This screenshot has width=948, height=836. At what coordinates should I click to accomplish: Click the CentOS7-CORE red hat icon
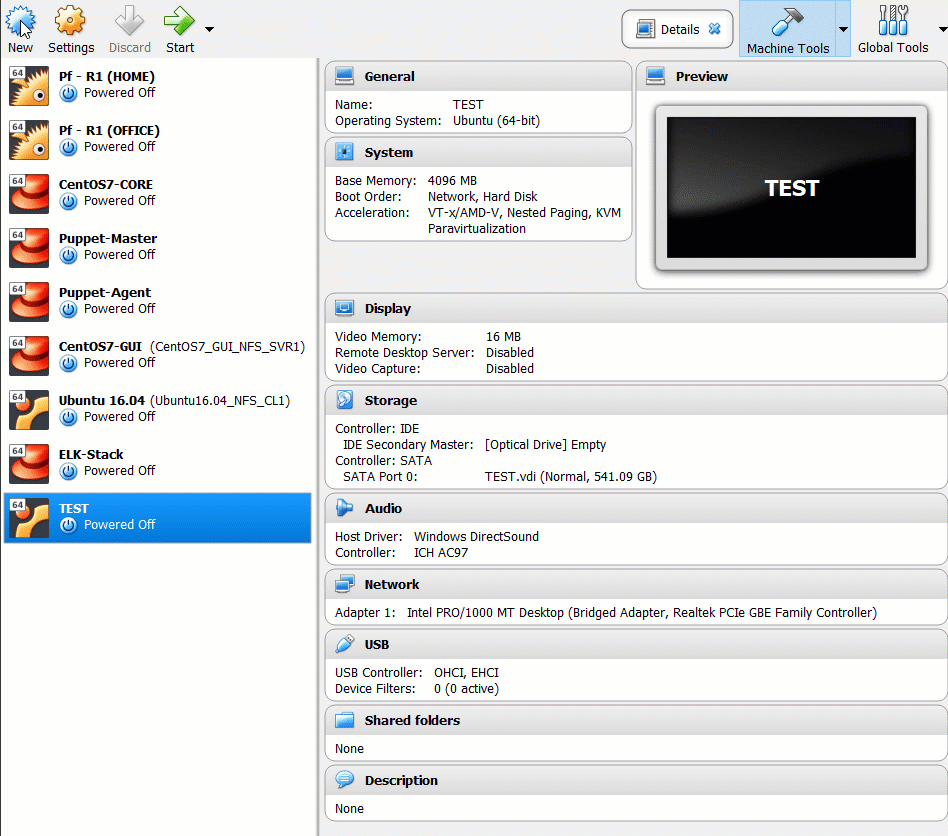click(x=29, y=193)
